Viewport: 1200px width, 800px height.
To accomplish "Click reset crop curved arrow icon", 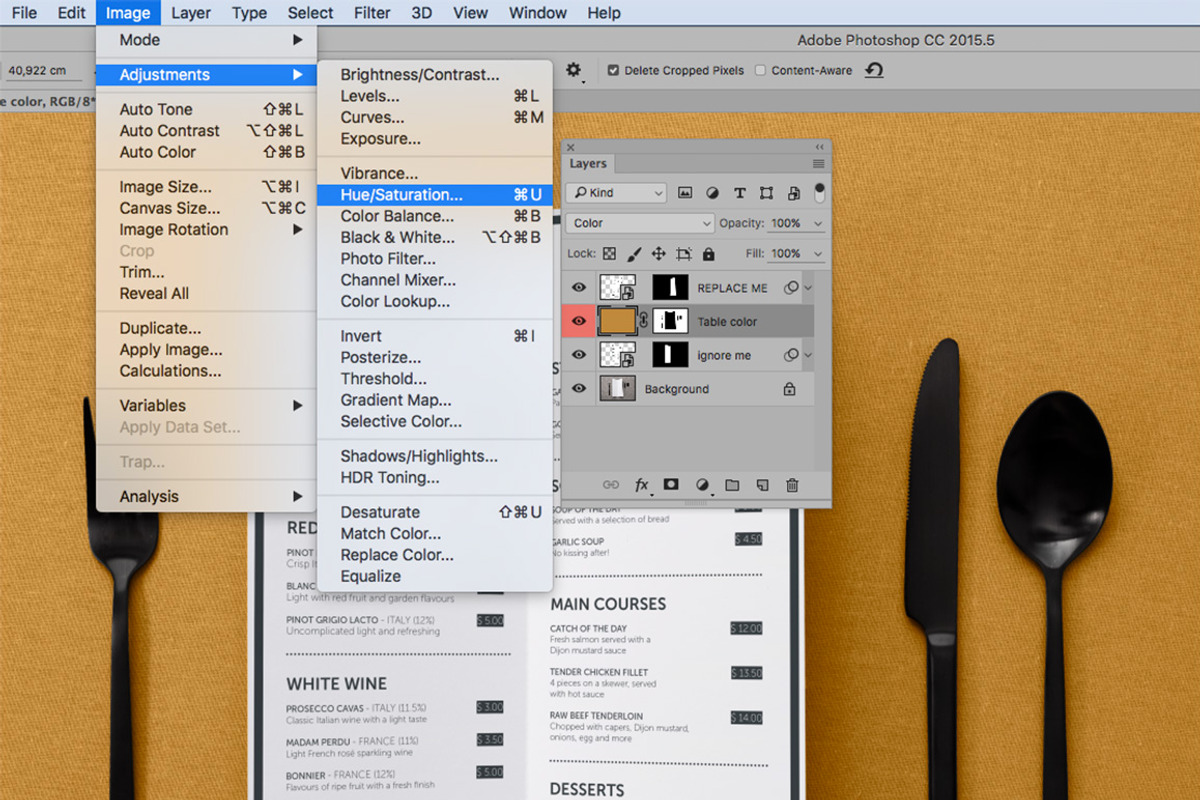I will point(874,70).
